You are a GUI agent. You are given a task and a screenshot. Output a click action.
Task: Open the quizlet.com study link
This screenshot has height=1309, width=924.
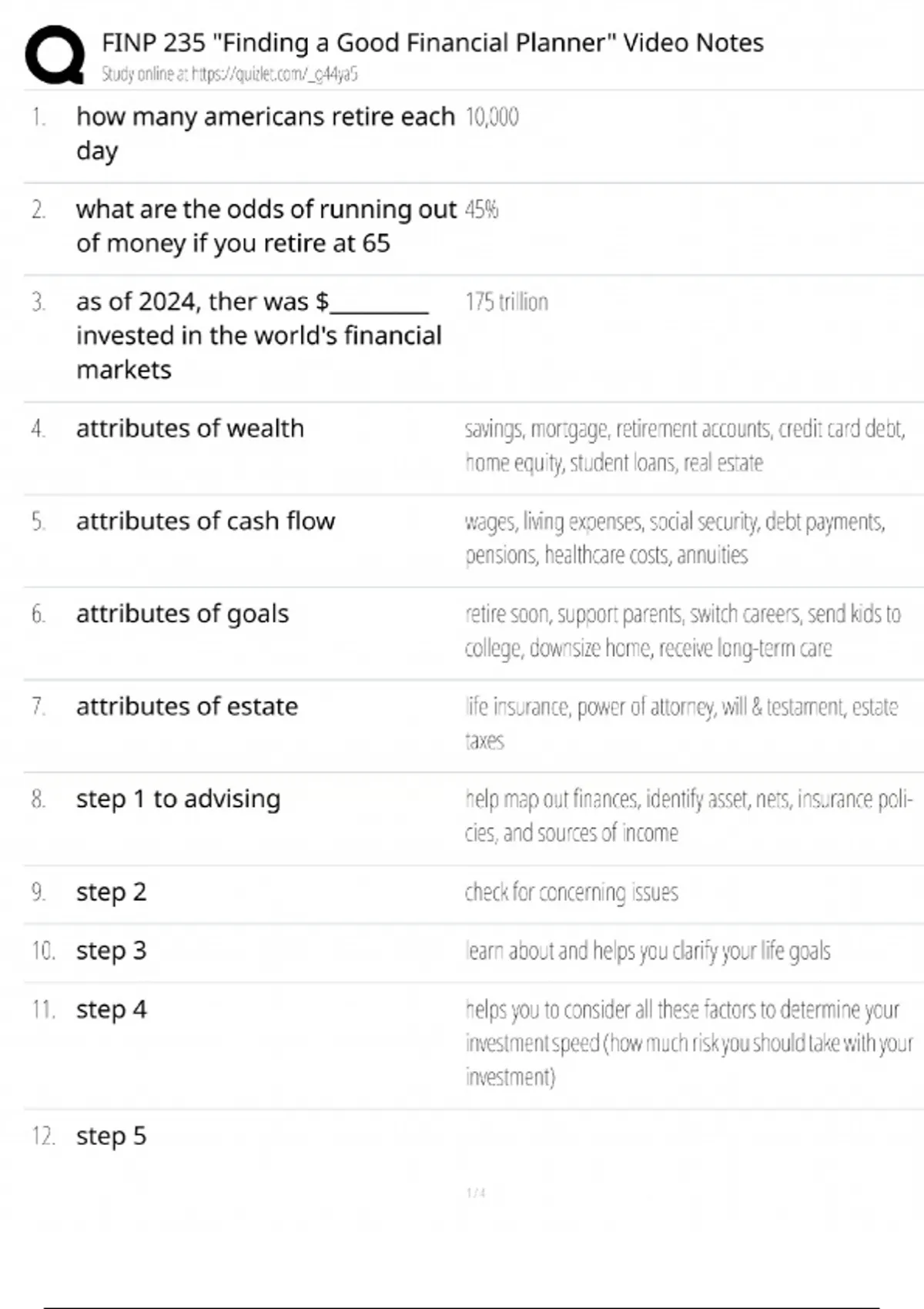[x=229, y=75]
